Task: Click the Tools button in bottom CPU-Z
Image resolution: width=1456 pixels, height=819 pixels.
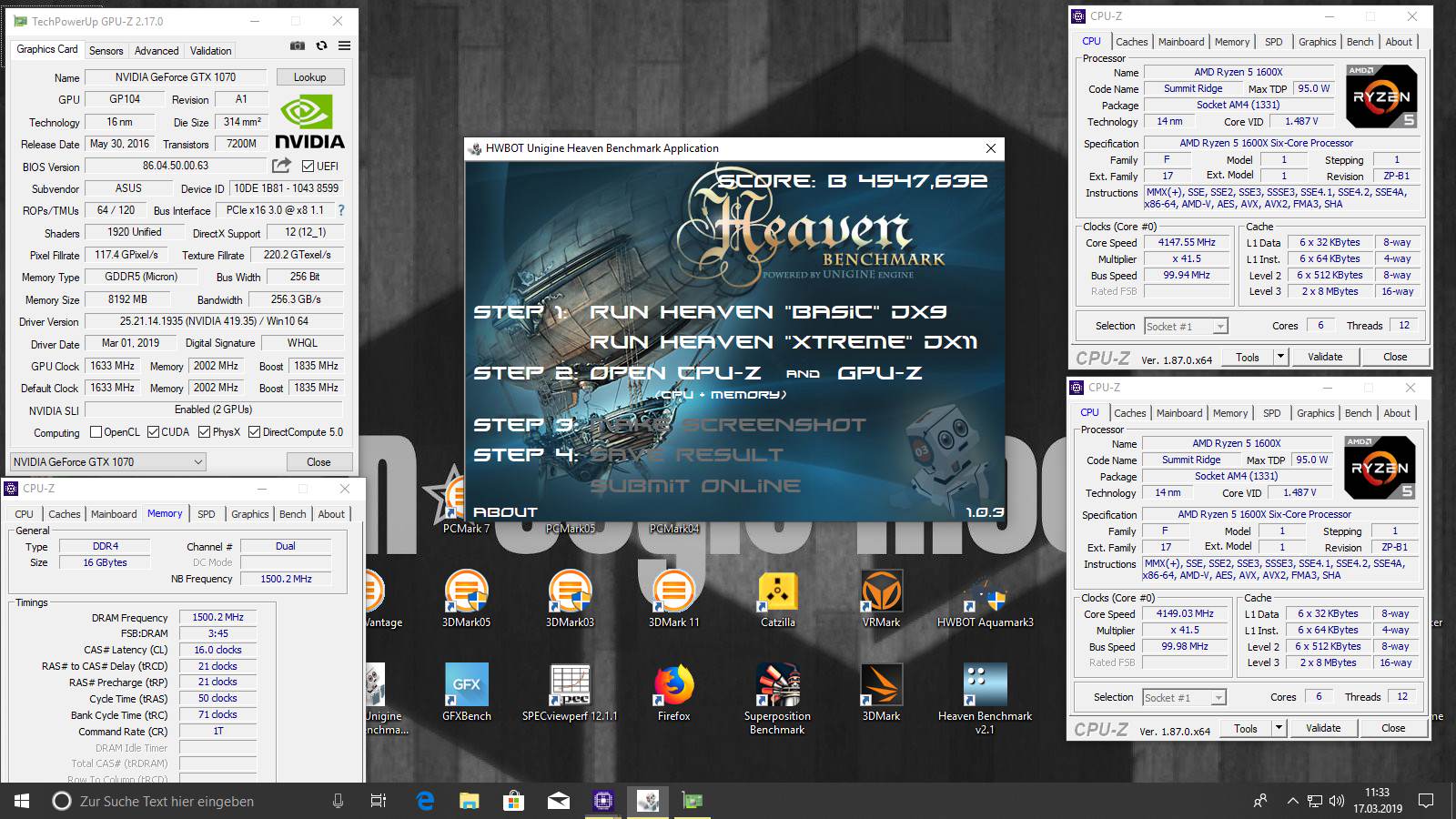Action: tap(1246, 728)
